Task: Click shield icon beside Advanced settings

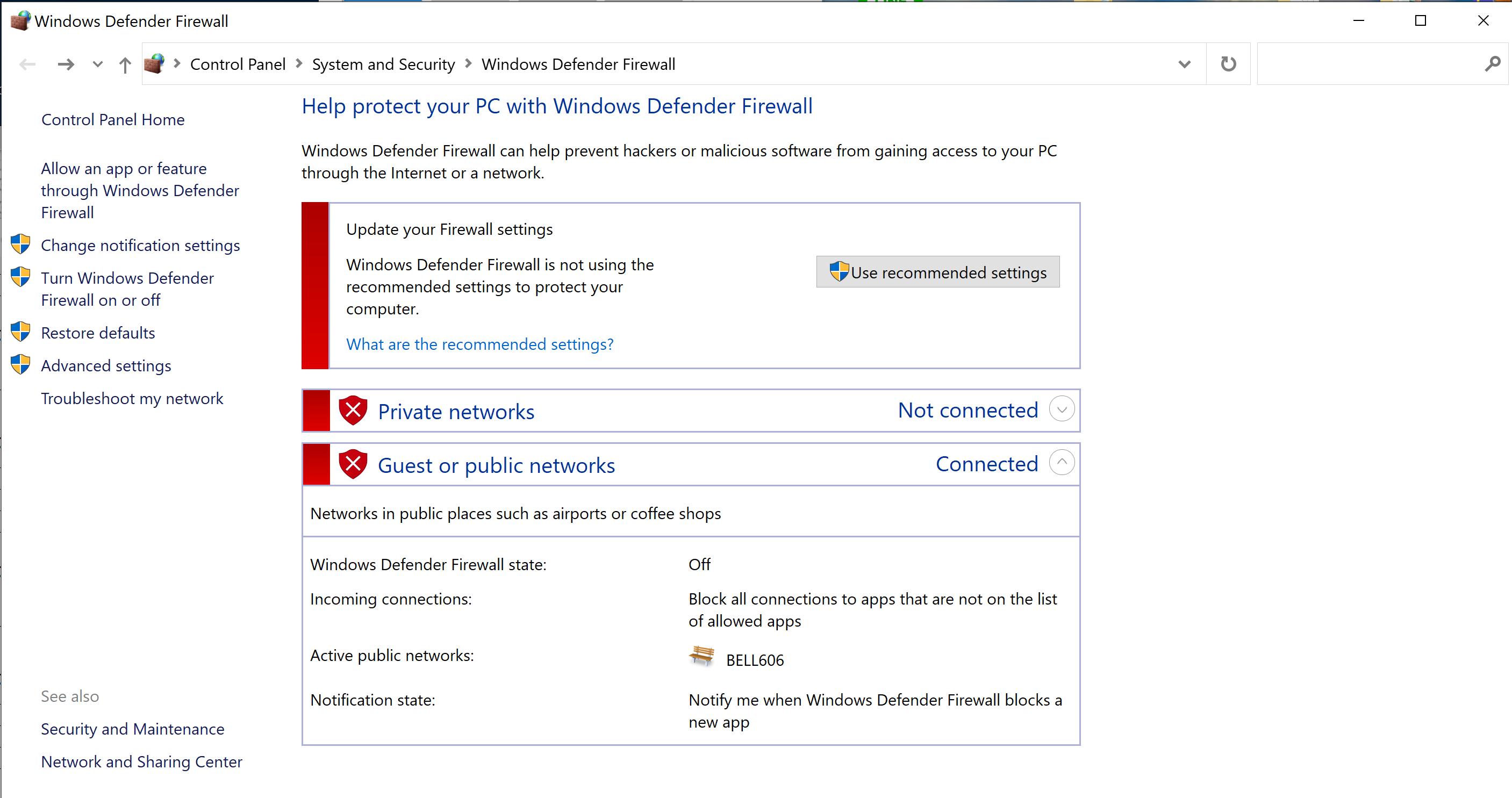Action: tap(20, 364)
